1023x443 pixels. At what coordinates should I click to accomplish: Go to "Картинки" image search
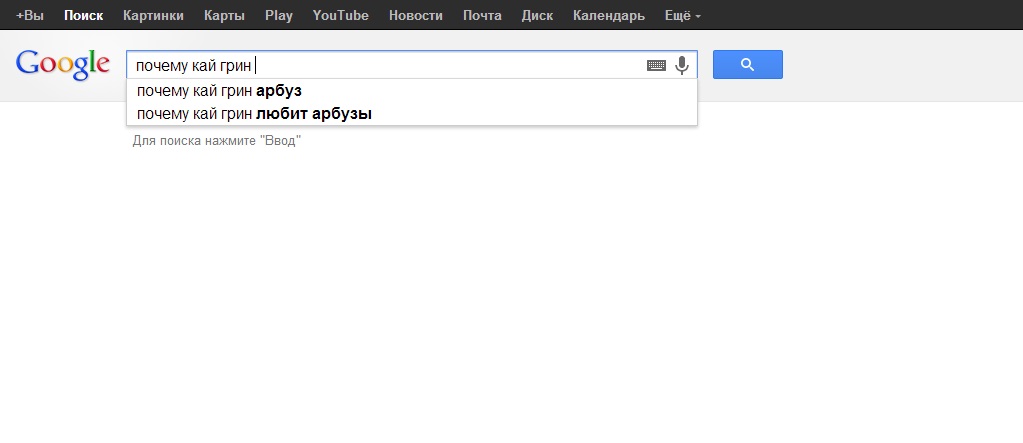pyautogui.click(x=153, y=16)
